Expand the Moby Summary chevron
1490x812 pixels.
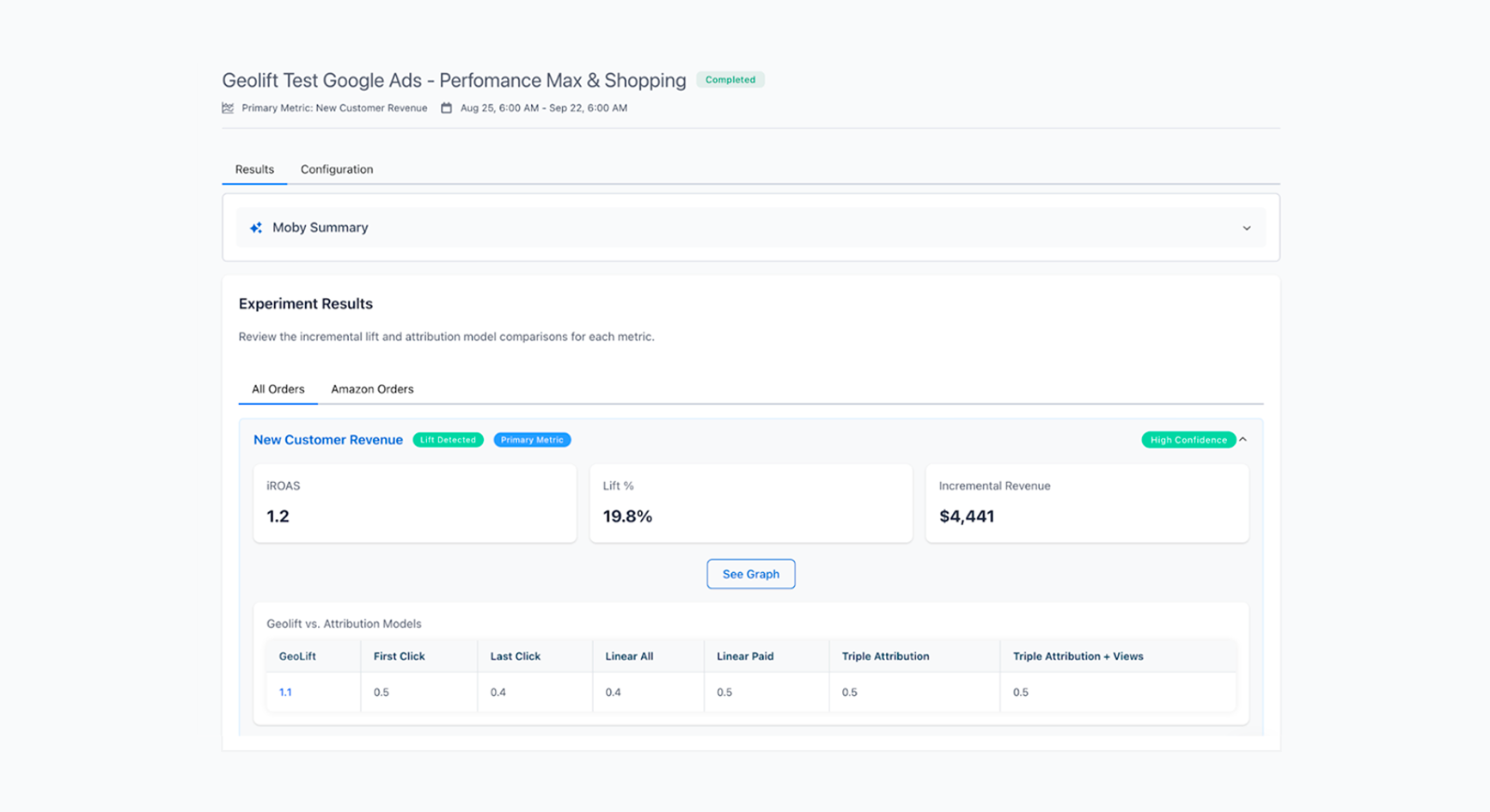click(x=1246, y=228)
